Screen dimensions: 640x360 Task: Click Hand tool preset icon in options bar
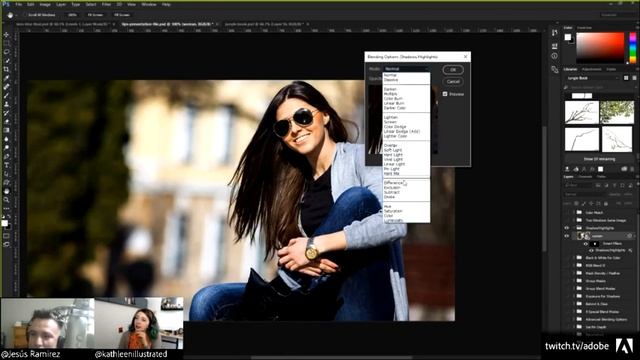tap(10, 15)
